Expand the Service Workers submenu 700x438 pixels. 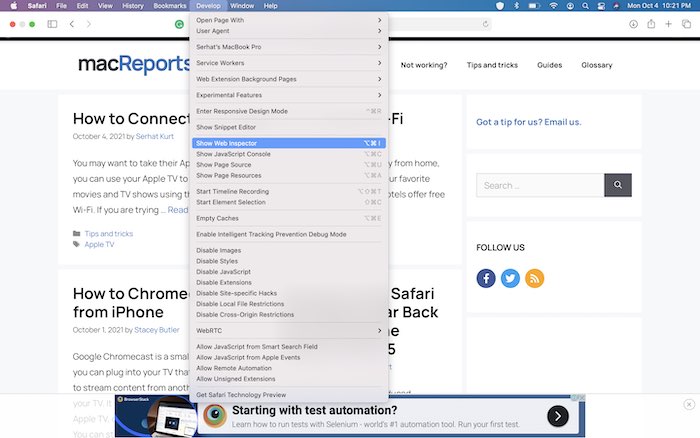(289, 63)
